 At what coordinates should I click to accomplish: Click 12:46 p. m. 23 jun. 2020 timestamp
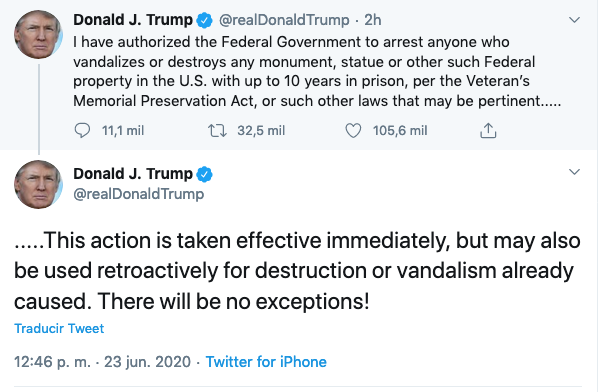point(102,362)
